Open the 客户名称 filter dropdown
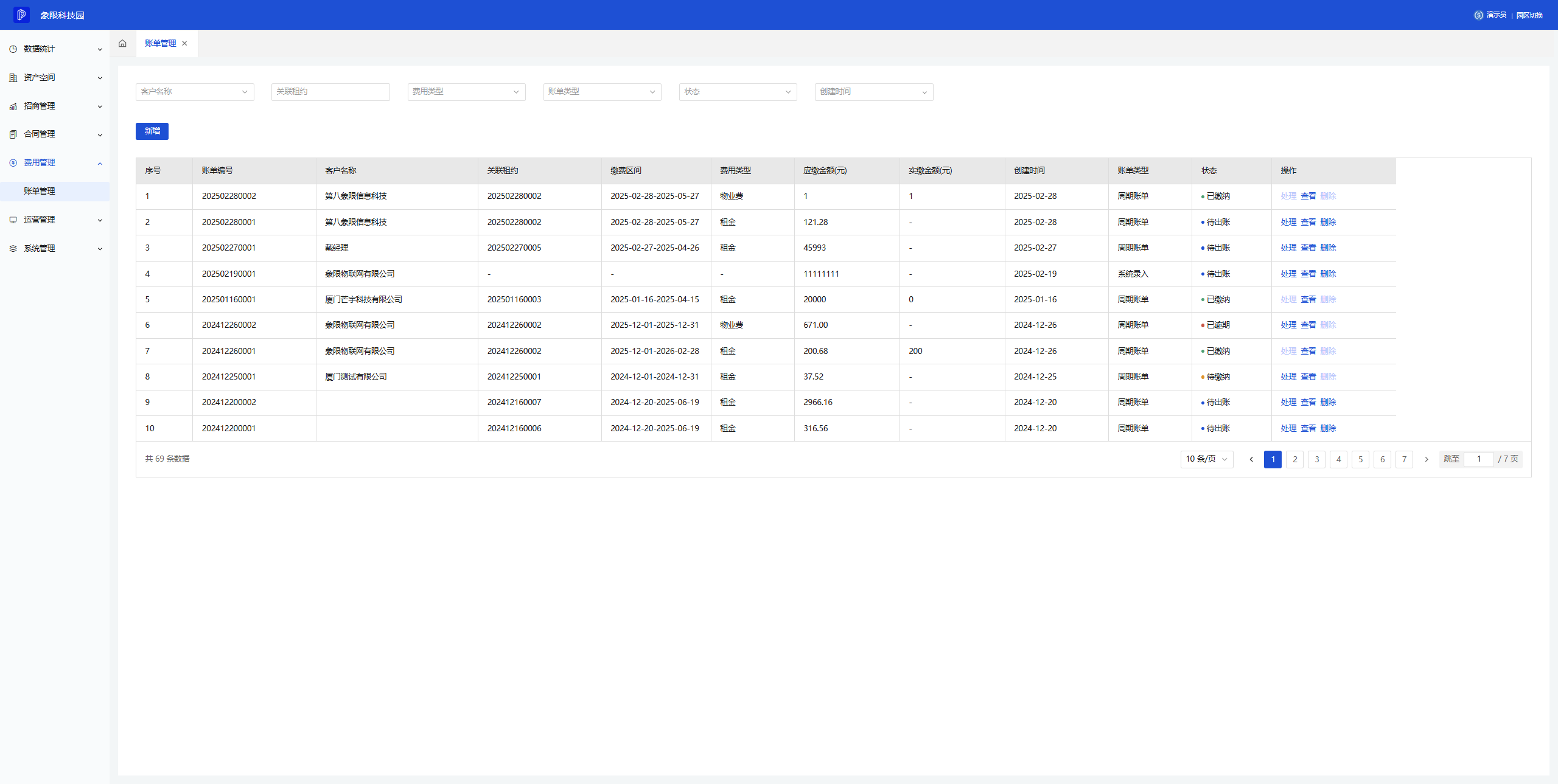Viewport: 1558px width, 784px height. [194, 92]
